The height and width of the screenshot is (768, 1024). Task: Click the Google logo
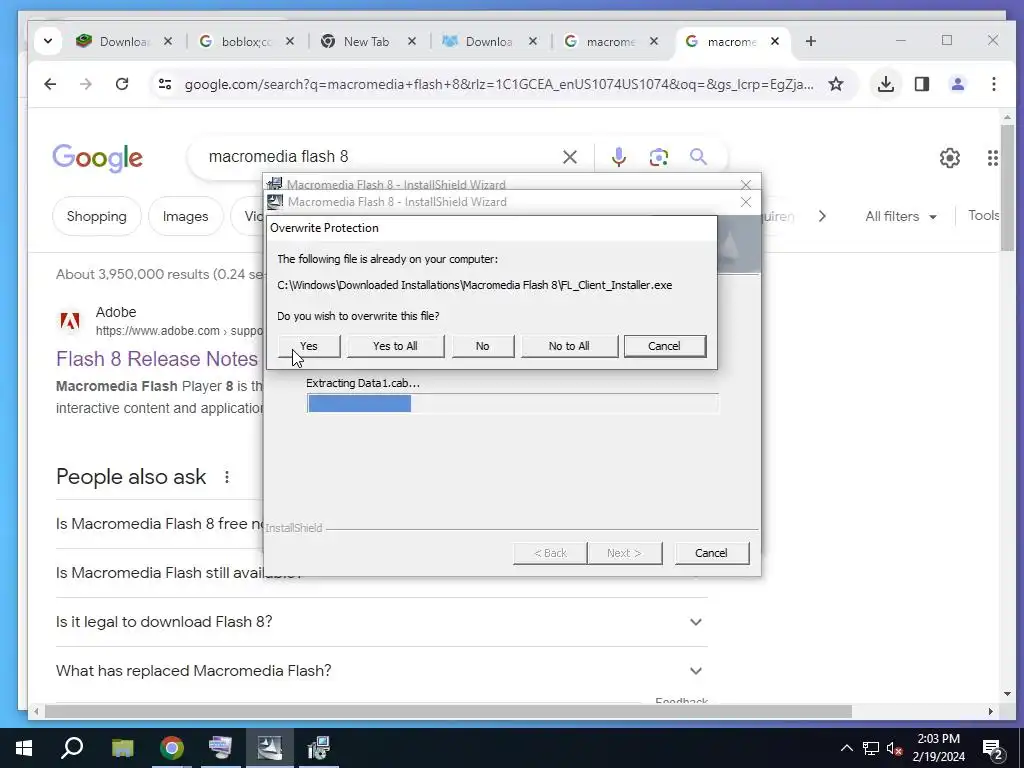(x=97, y=157)
